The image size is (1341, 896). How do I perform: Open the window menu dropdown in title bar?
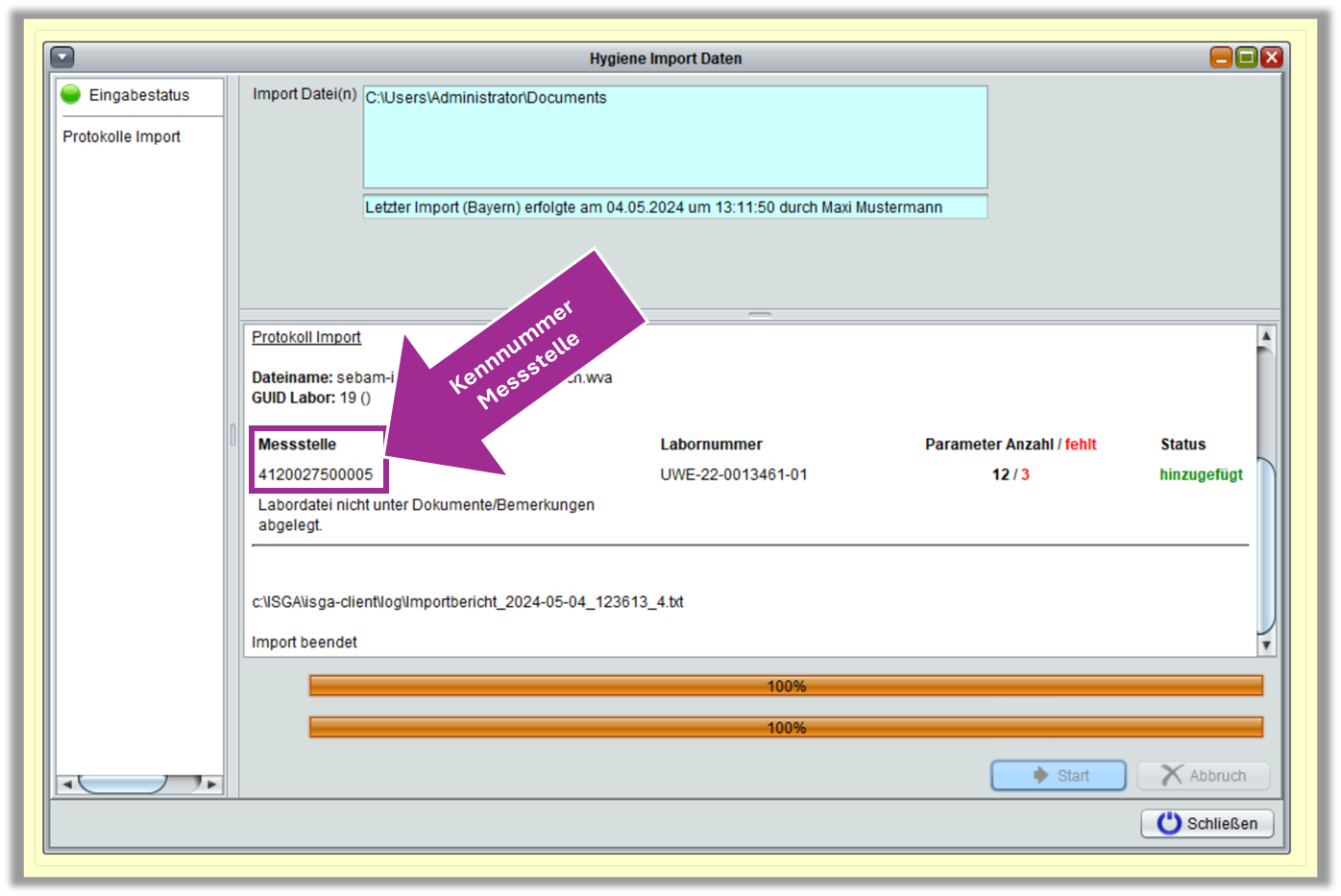click(62, 58)
